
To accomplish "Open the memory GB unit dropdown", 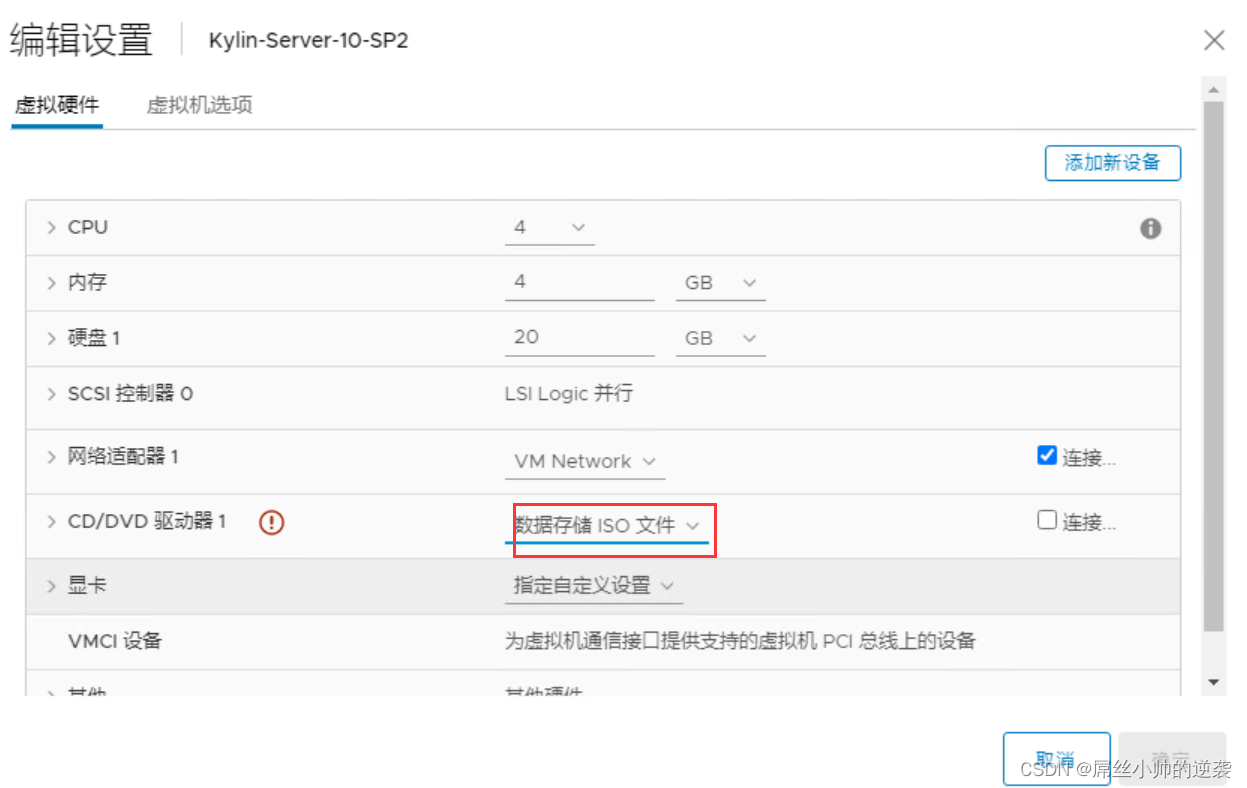I will [x=721, y=284].
